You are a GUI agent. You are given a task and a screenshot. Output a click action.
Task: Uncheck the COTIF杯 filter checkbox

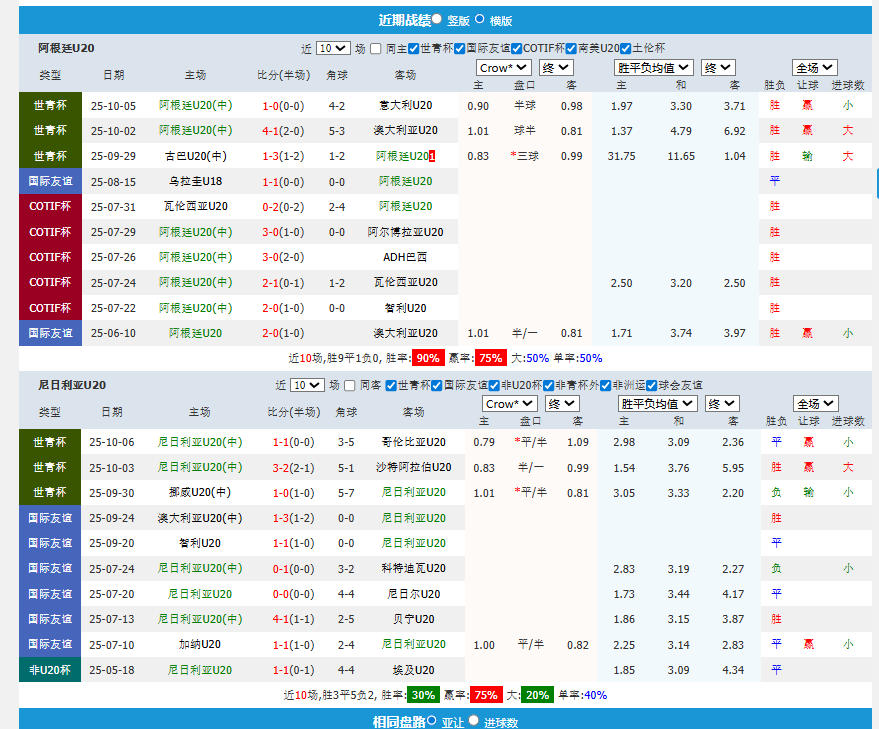pos(516,48)
